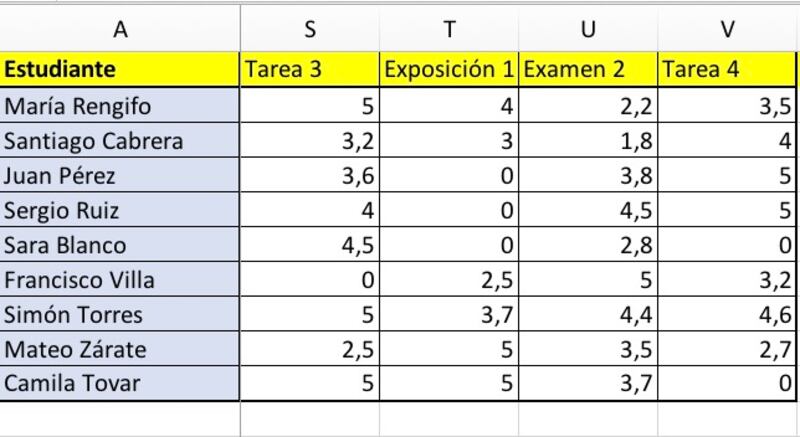The width and height of the screenshot is (800, 437).
Task: Select the Mateo Zárate name cell
Action: [120, 349]
